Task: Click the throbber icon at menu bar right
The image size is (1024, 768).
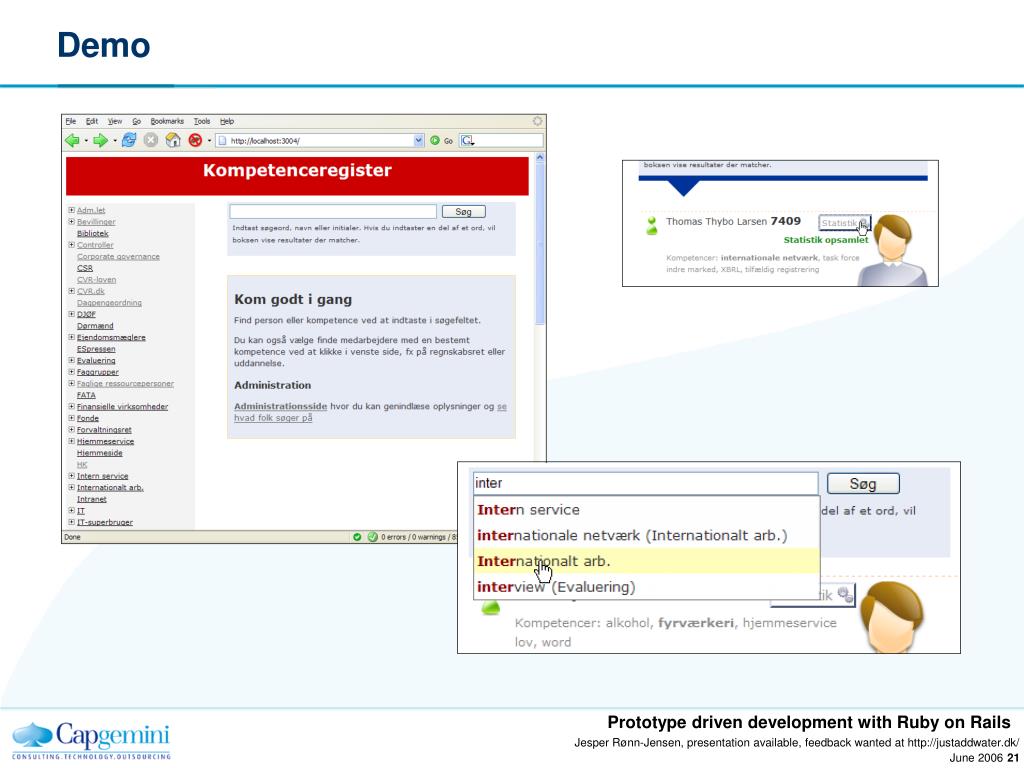Action: point(537,121)
